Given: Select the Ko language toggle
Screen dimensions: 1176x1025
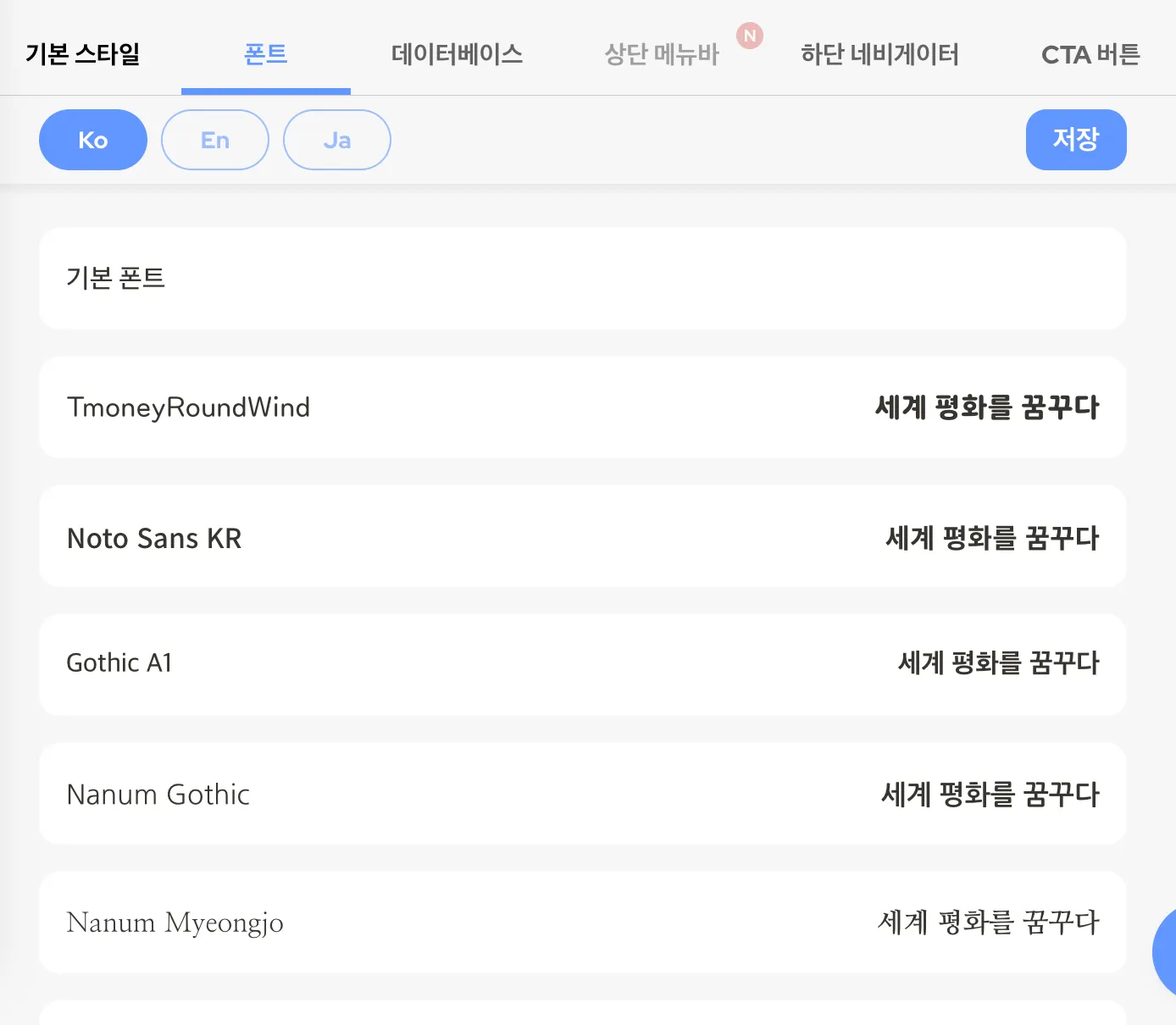Looking at the screenshot, I should tap(93, 140).
